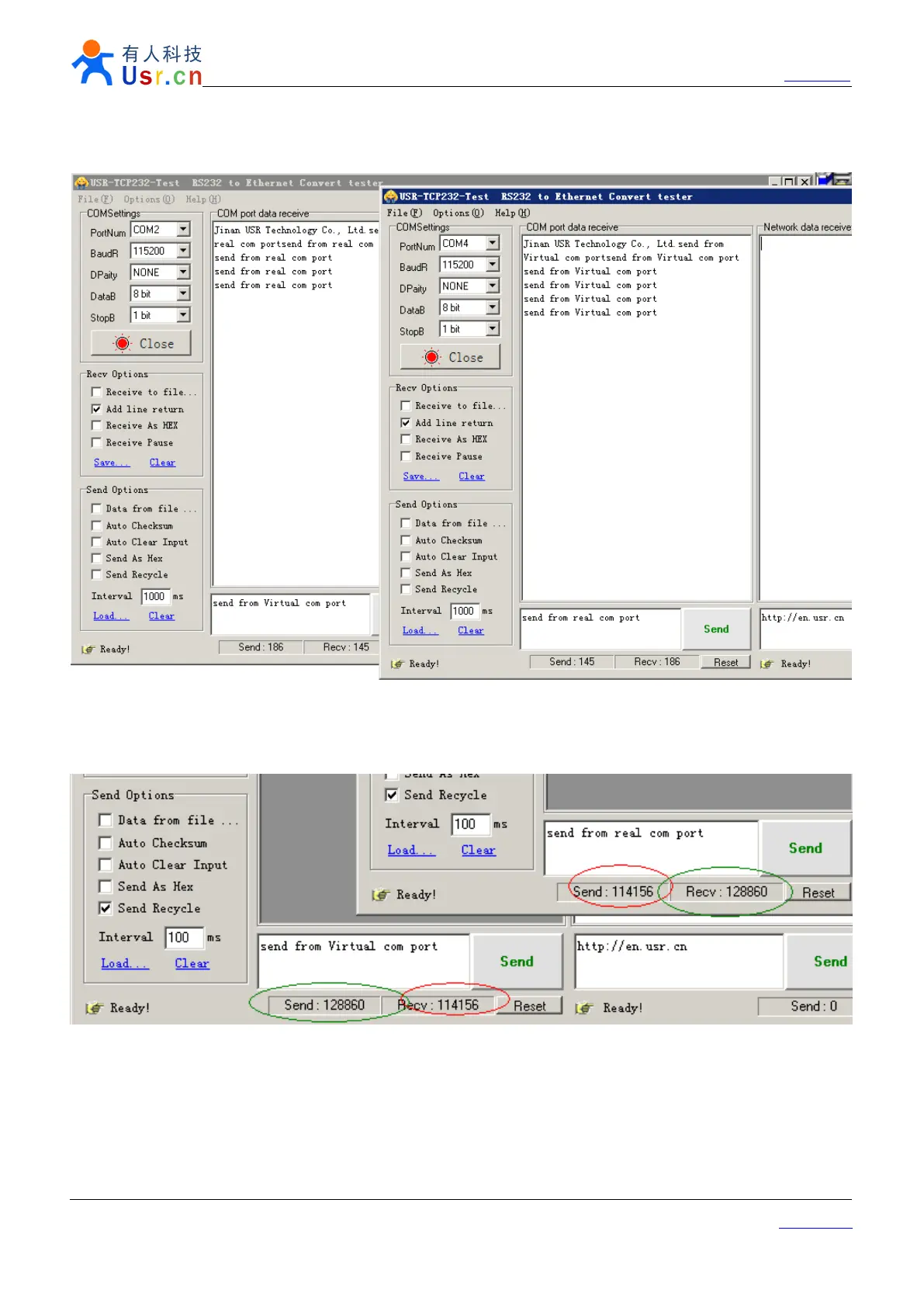The height and width of the screenshot is (1307, 924).
Task: Click Send beside 'send from Virtual com port' input
Action: [517, 961]
